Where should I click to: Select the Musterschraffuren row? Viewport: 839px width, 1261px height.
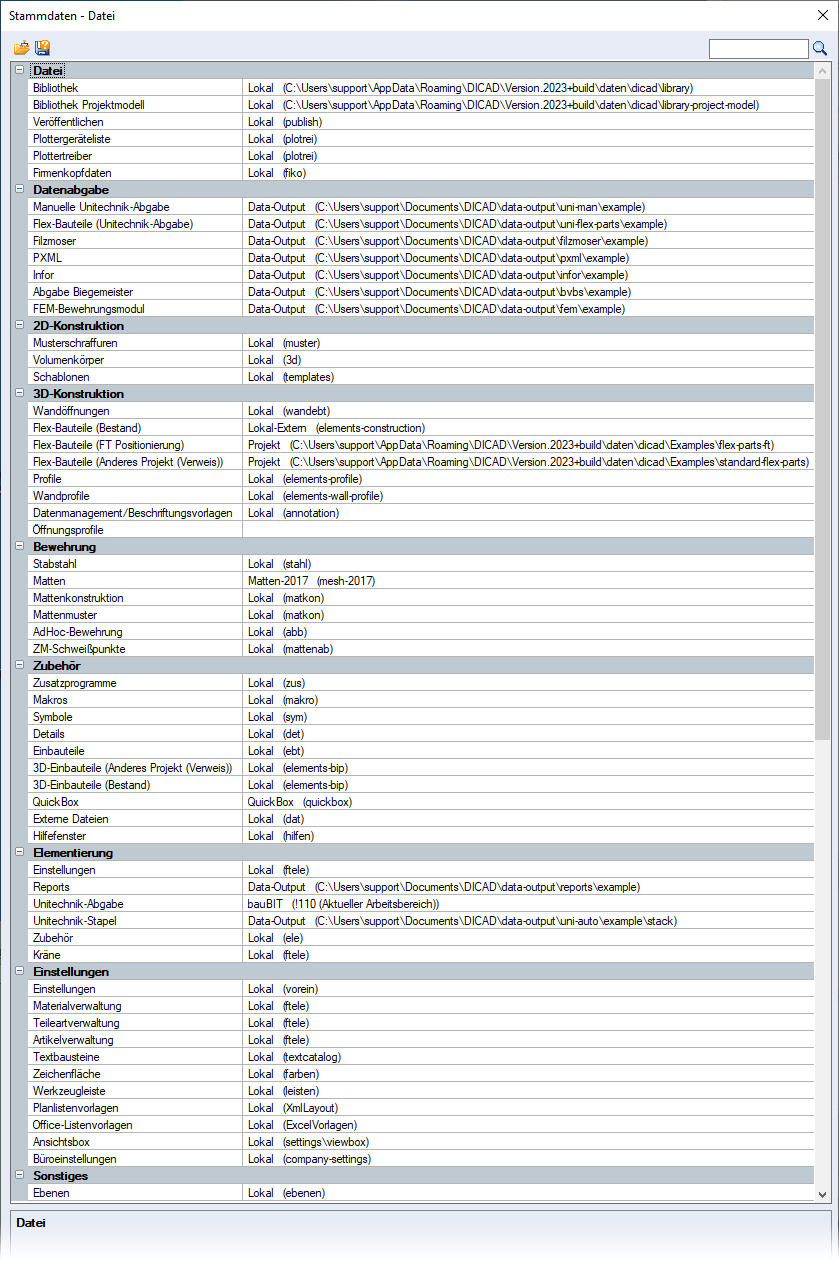421,343
